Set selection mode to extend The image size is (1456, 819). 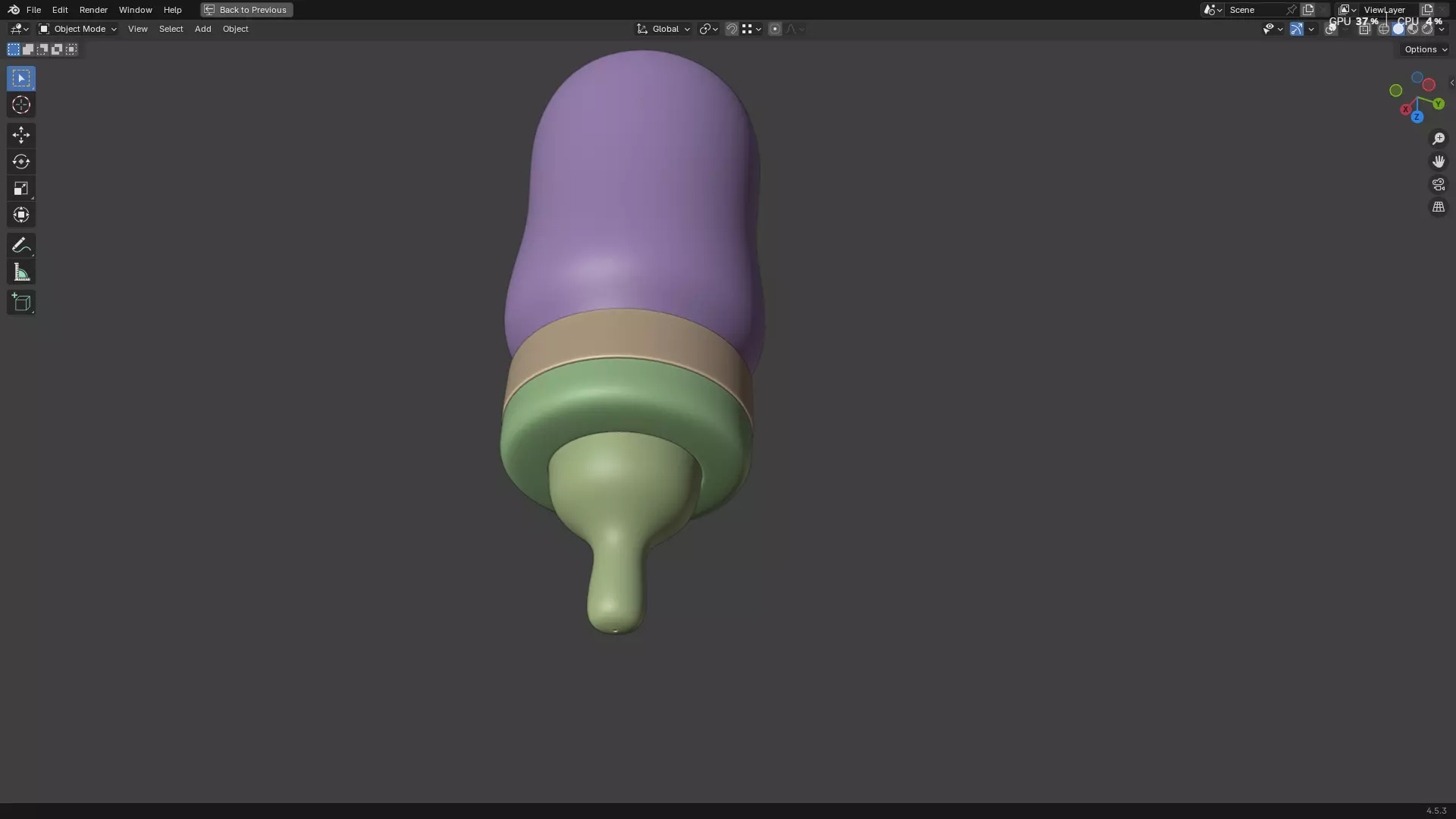[x=28, y=49]
